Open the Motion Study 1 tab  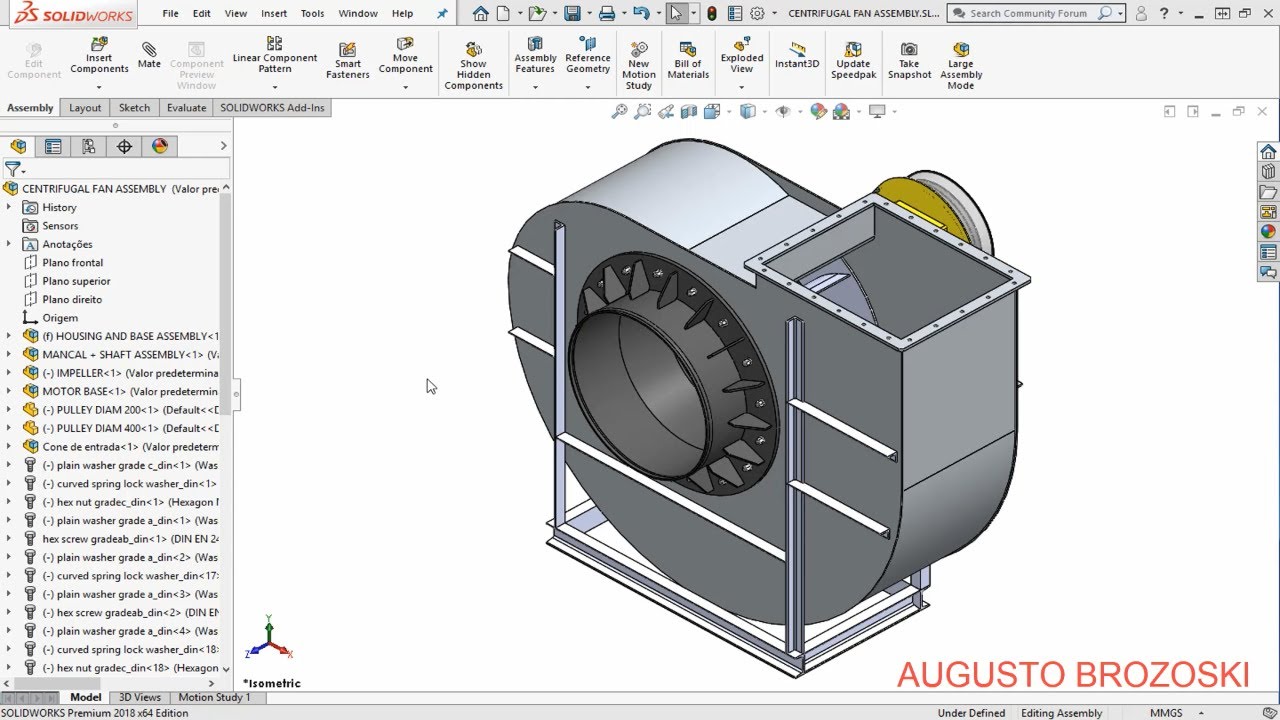click(214, 697)
